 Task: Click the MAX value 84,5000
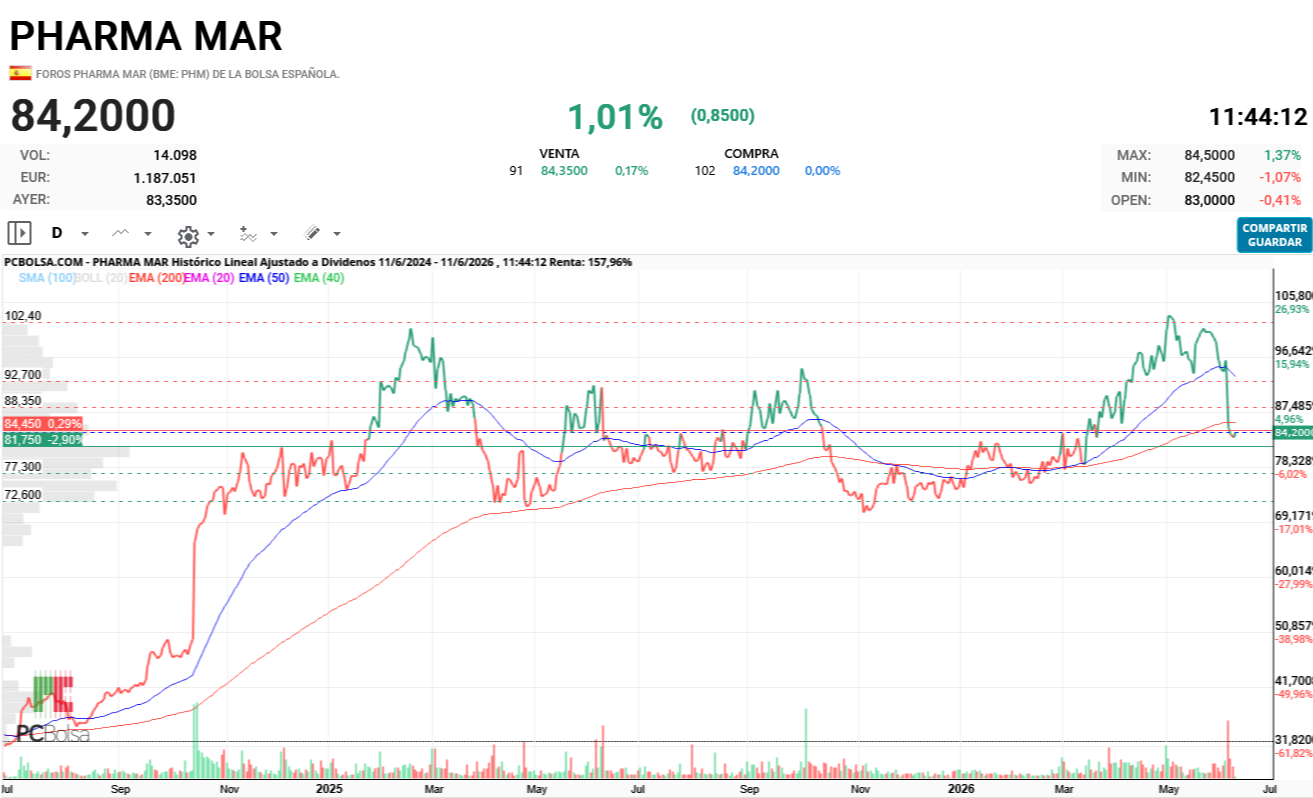pyautogui.click(x=1209, y=155)
